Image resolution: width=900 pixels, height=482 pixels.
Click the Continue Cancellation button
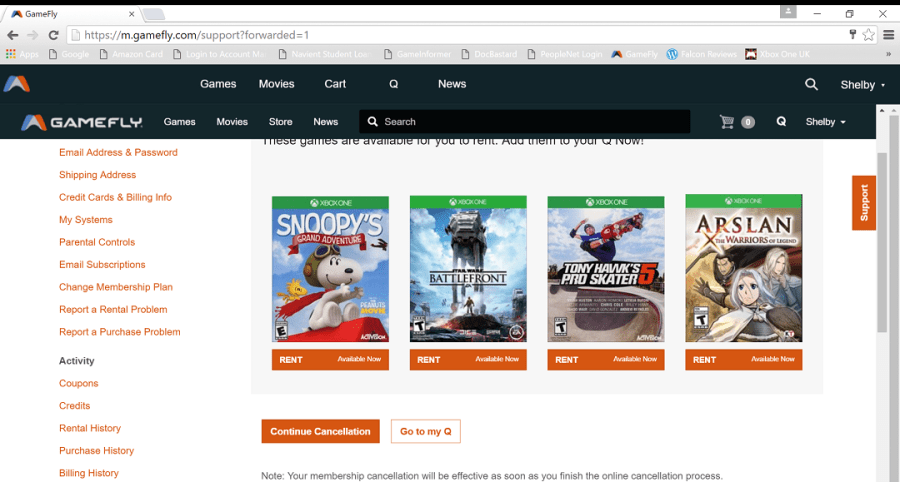(x=320, y=432)
